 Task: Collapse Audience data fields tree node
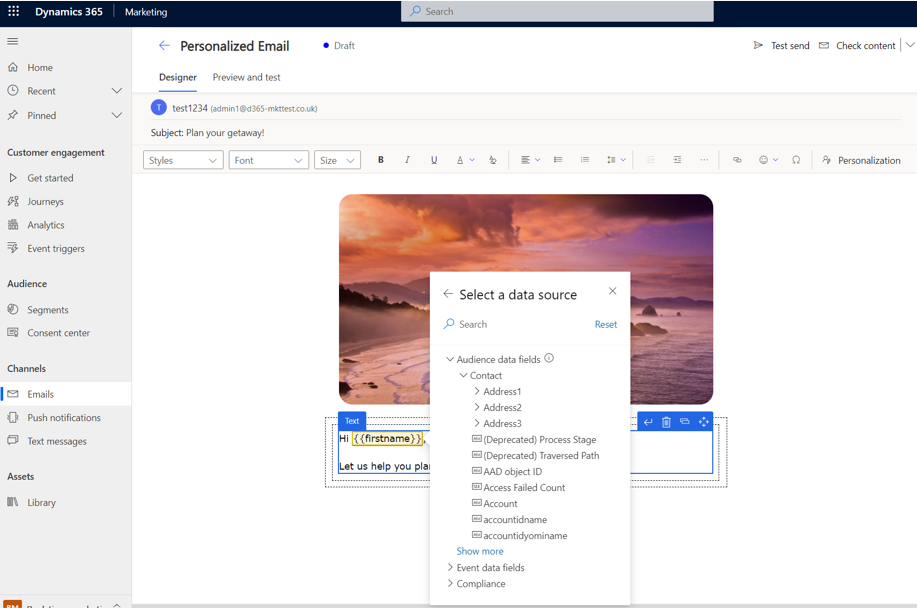pos(450,359)
